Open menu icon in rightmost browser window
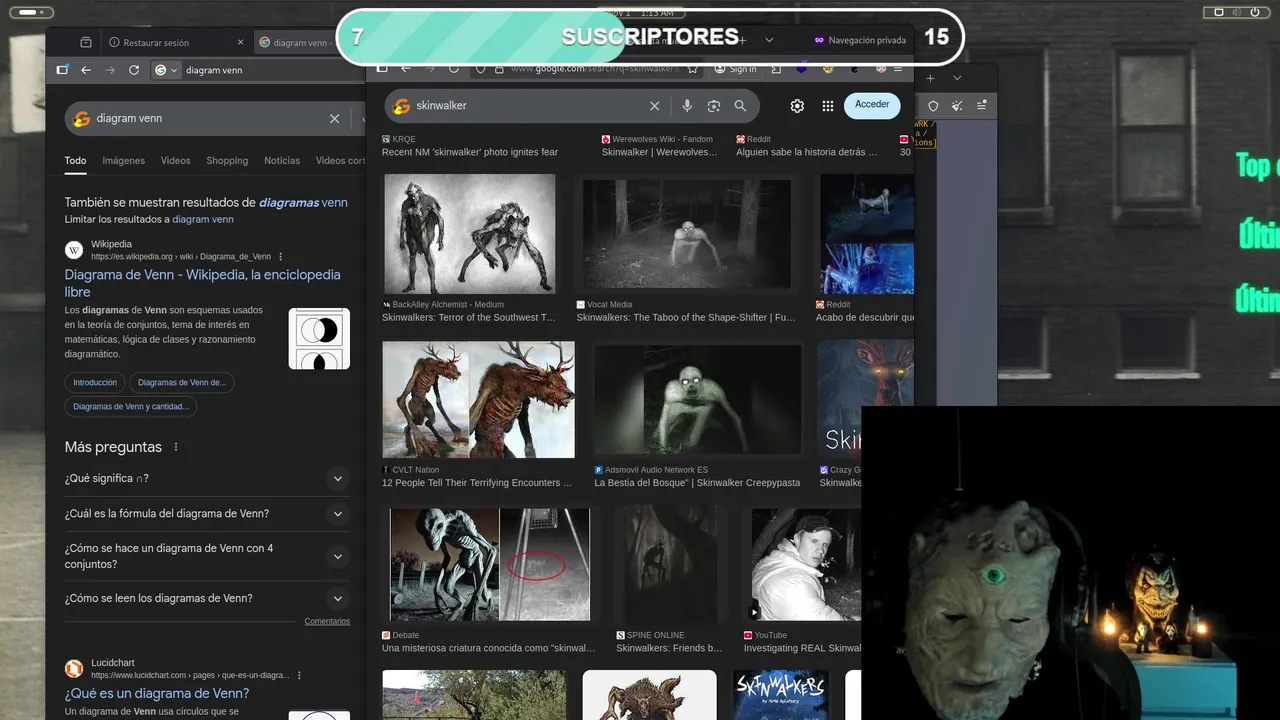 click(x=982, y=105)
